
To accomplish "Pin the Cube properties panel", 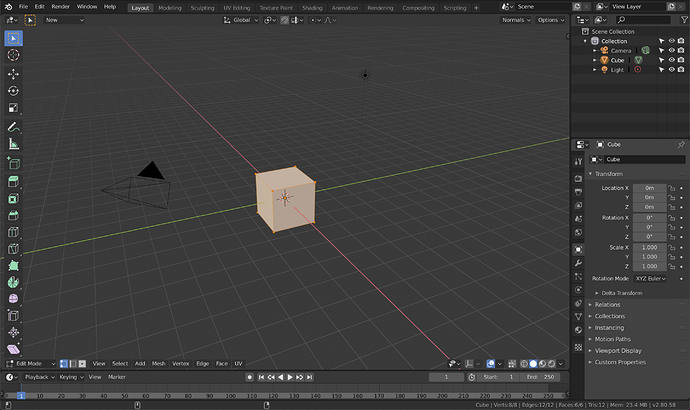I will [681, 144].
